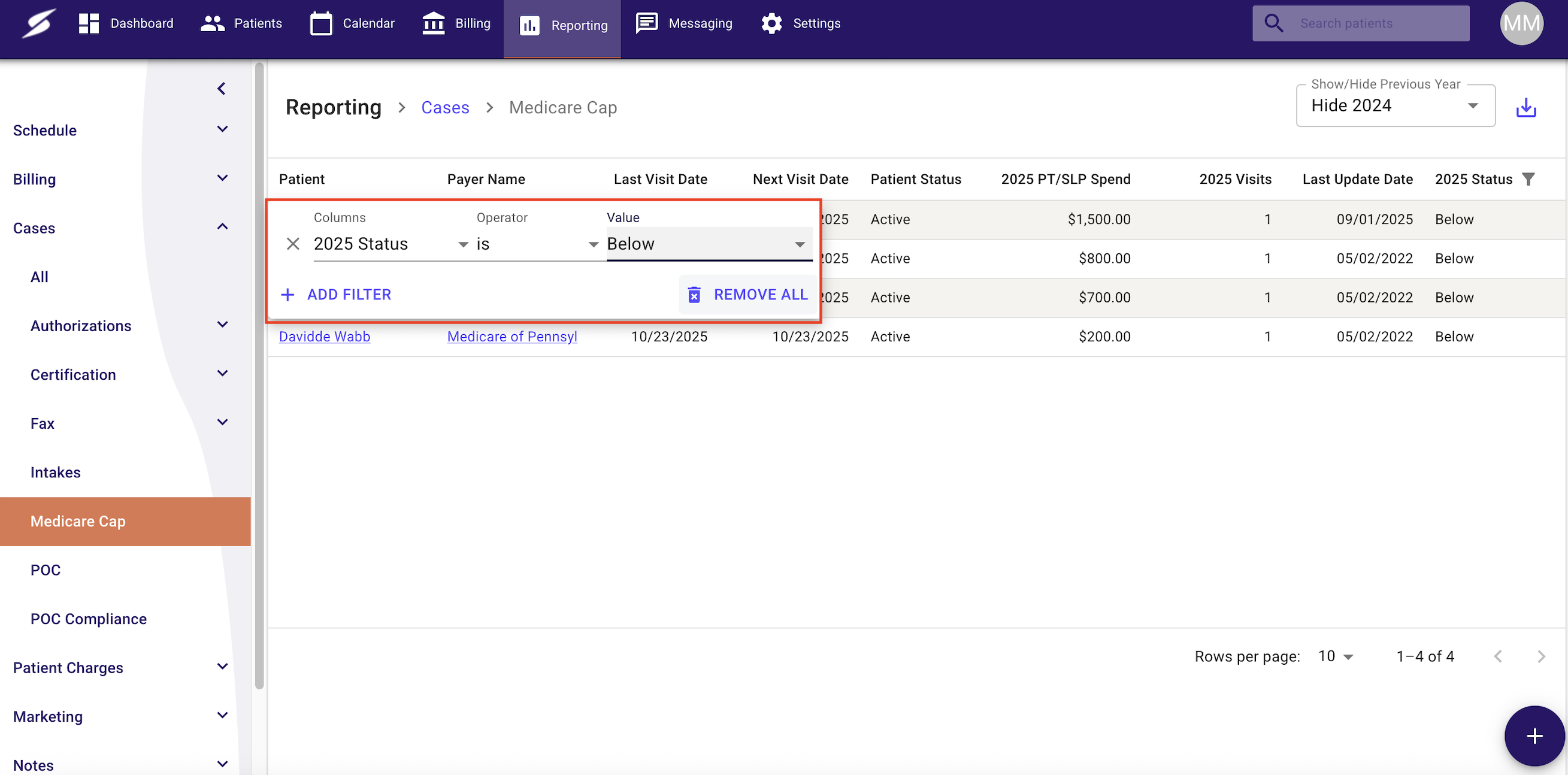Change the rows per page selector
Image resolution: width=1568 pixels, height=775 pixels.
pyautogui.click(x=1336, y=656)
